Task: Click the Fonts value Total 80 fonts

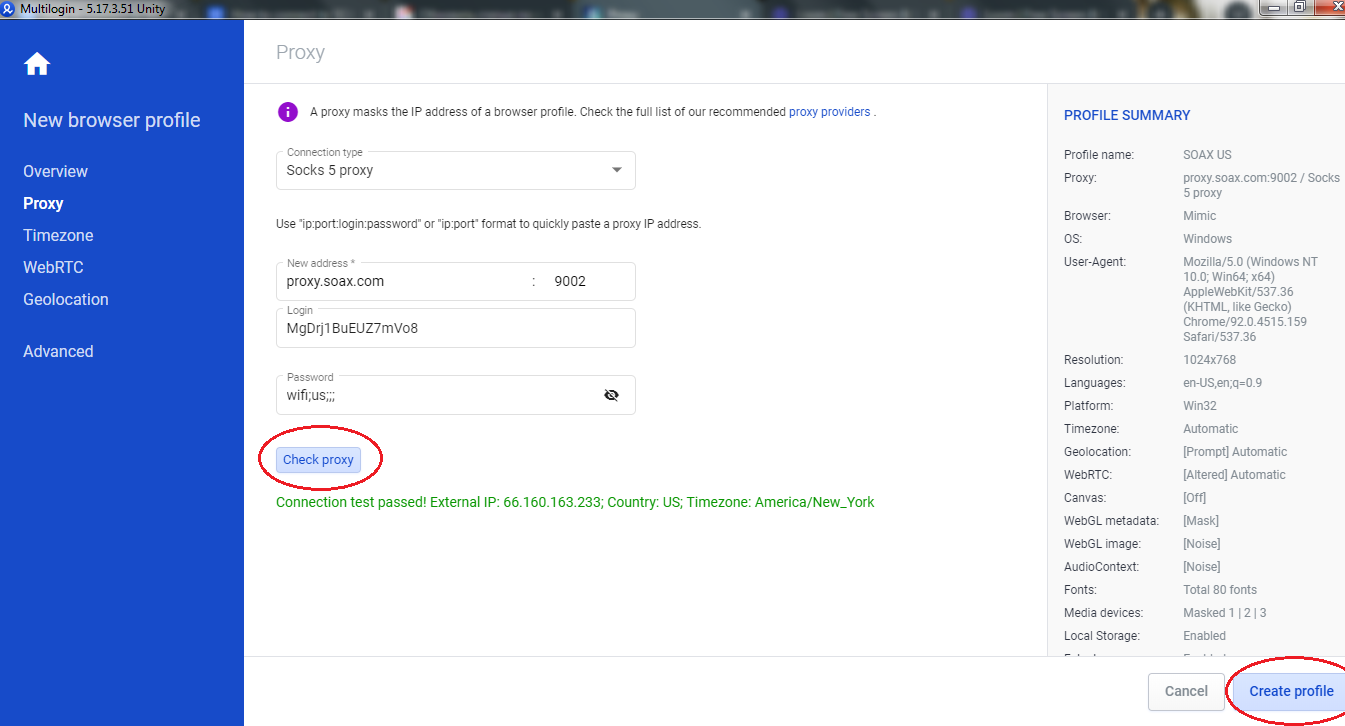Action: (1220, 590)
